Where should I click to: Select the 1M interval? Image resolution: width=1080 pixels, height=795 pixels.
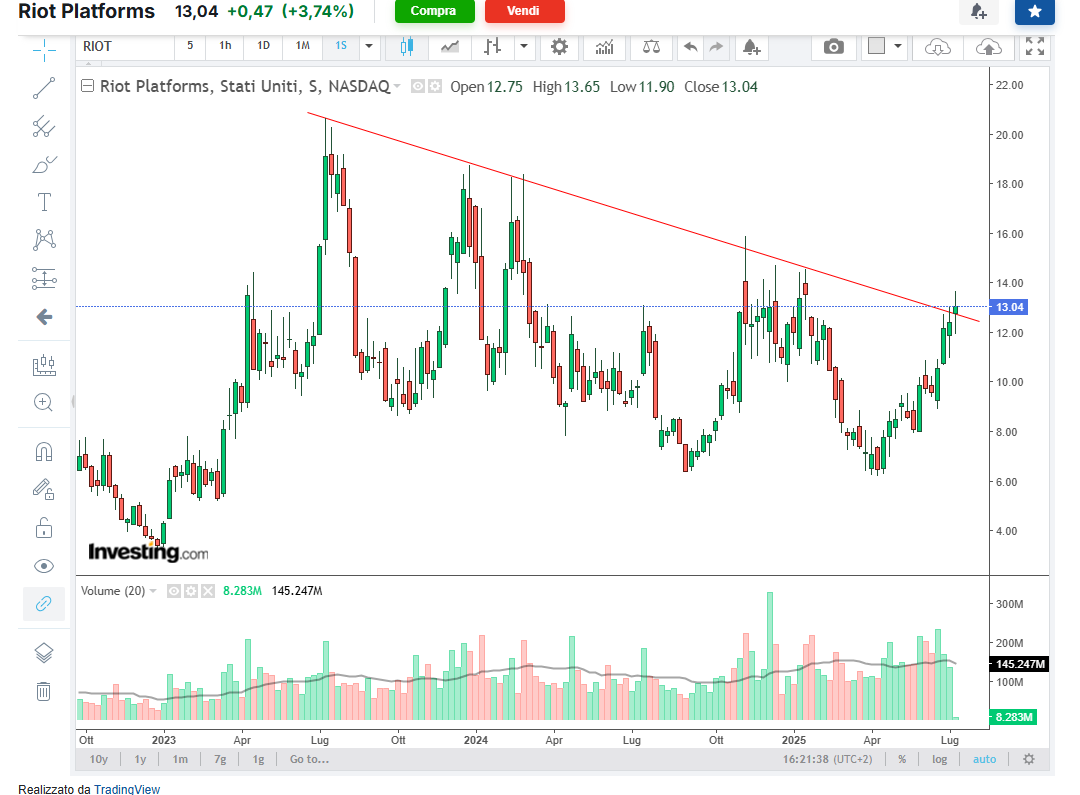302,45
